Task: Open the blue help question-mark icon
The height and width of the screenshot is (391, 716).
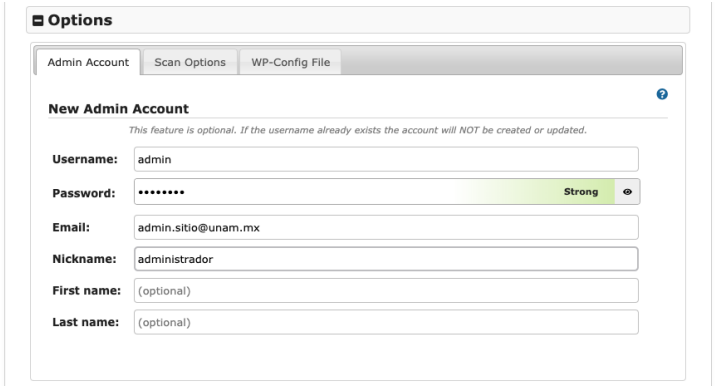Action: click(662, 94)
